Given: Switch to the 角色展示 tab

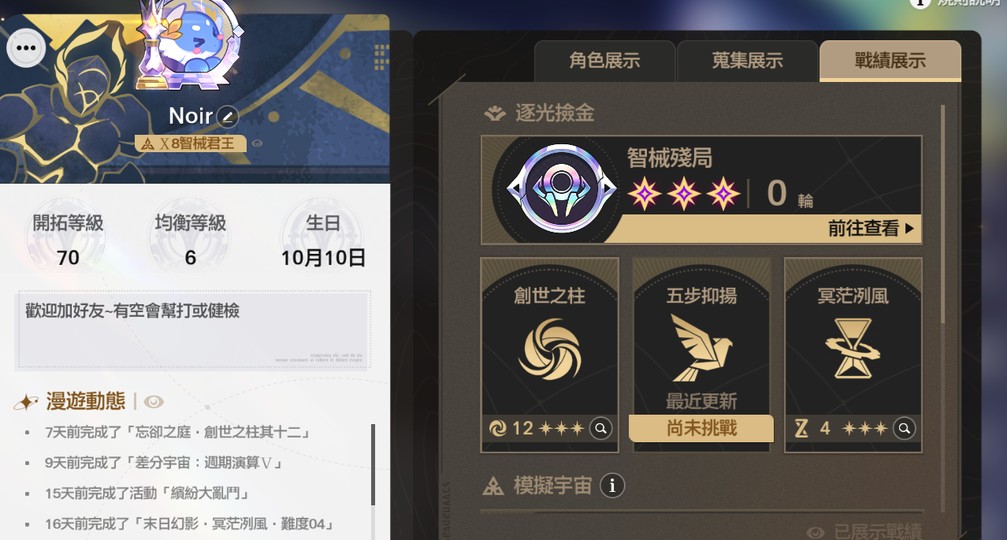Looking at the screenshot, I should 604,60.
